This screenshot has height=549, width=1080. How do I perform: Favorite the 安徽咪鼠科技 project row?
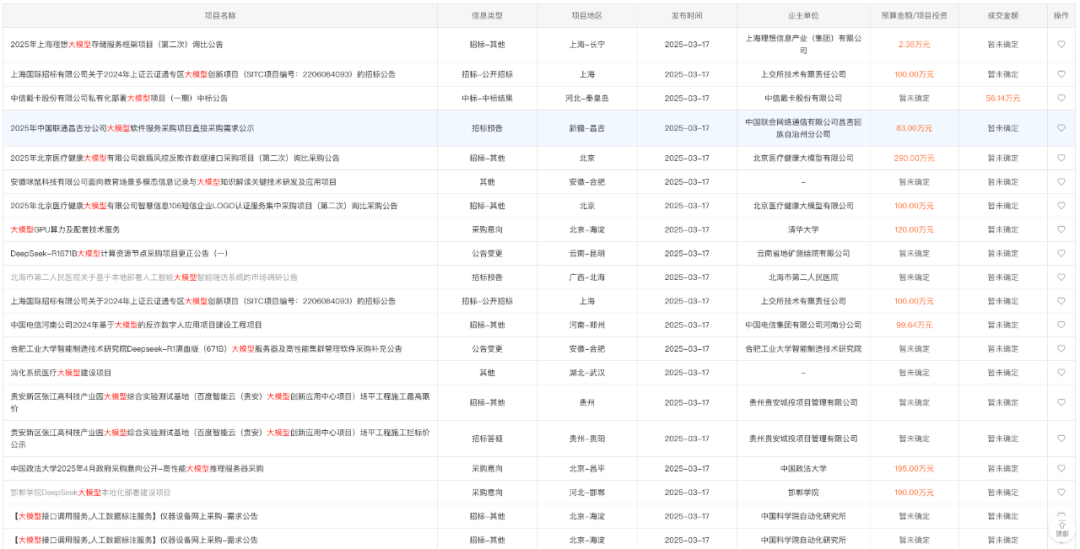pyautogui.click(x=1061, y=182)
